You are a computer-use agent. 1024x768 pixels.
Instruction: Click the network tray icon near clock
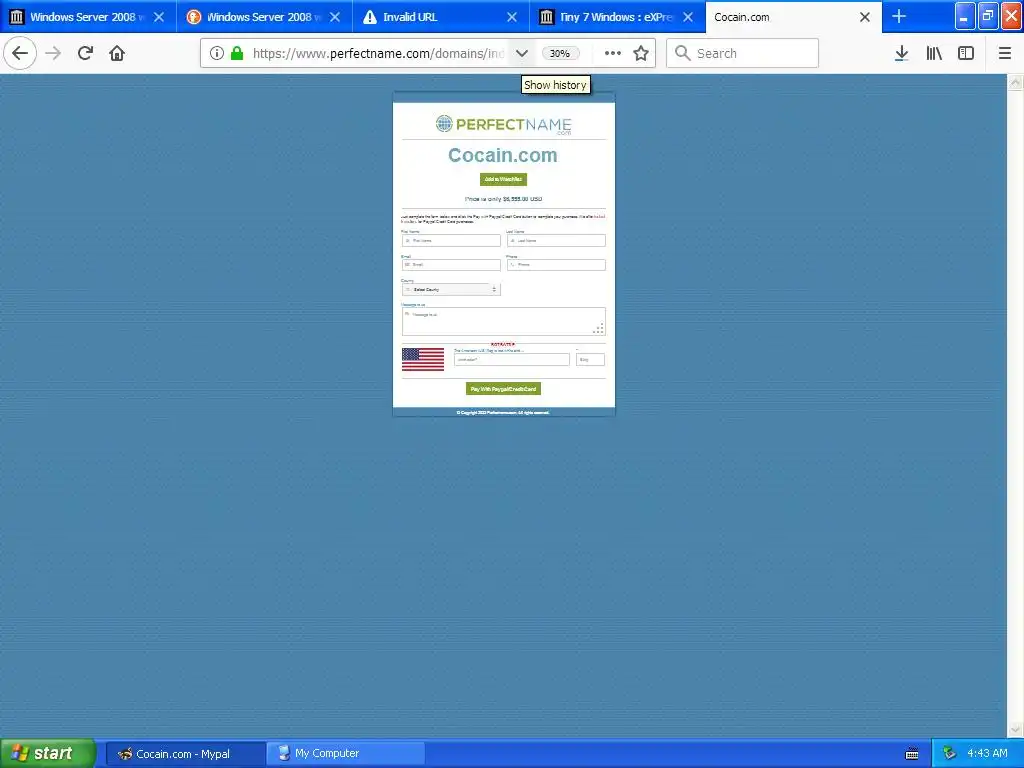949,754
